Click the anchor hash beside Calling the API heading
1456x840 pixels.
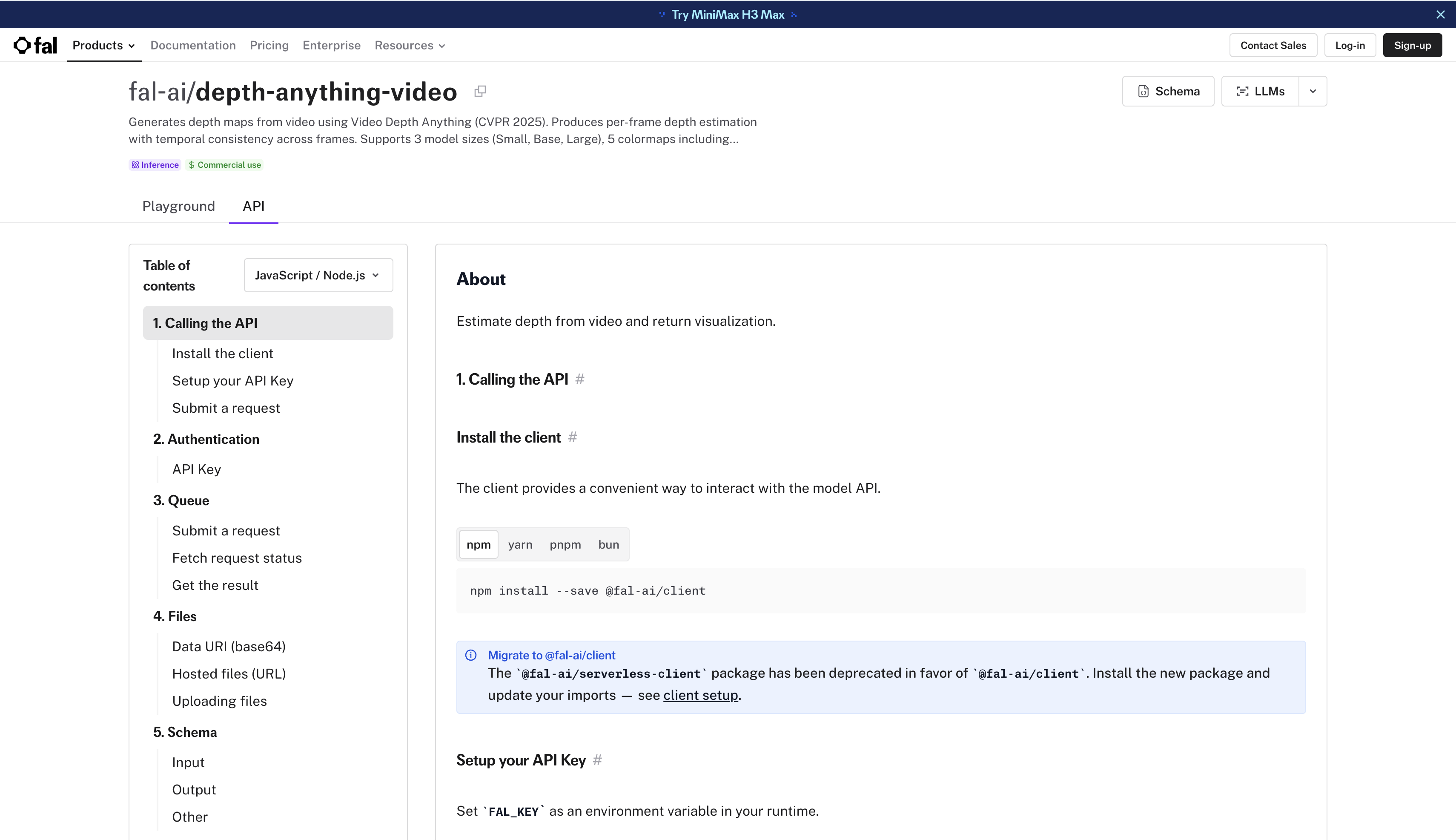click(580, 379)
